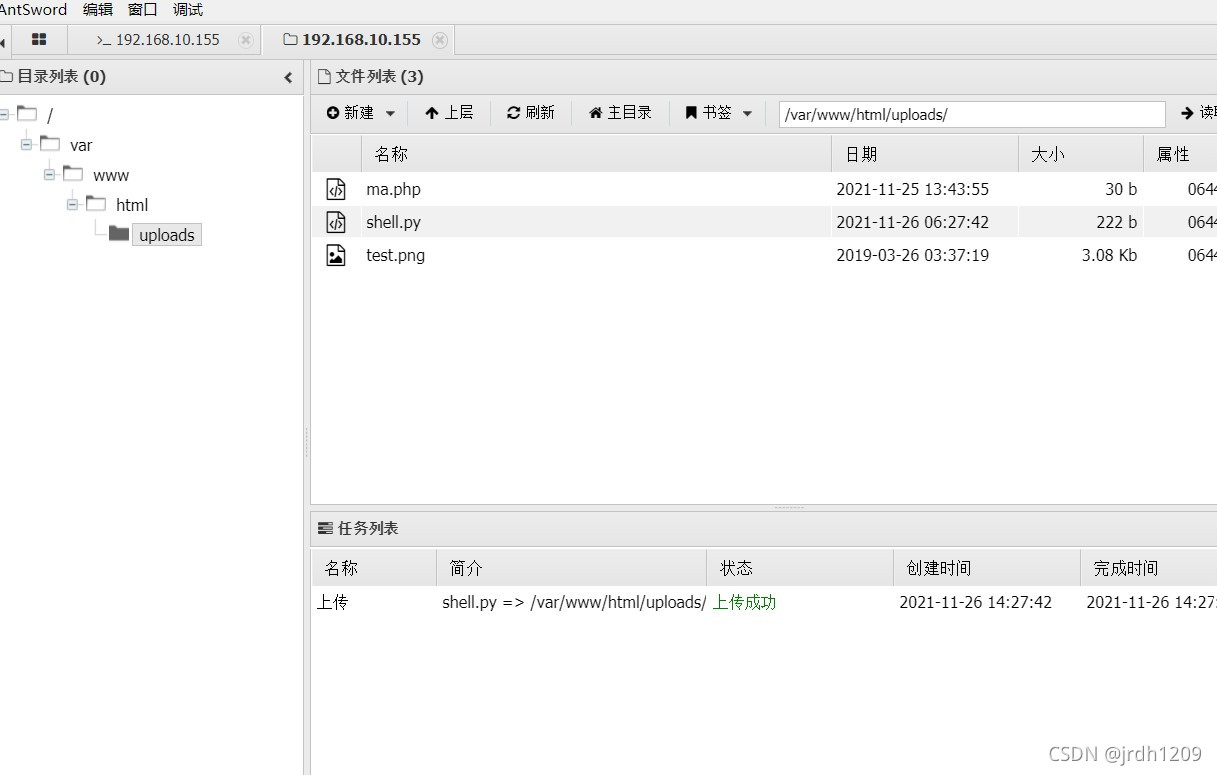Select the ma.php file name
The image size is (1217, 775).
393,189
